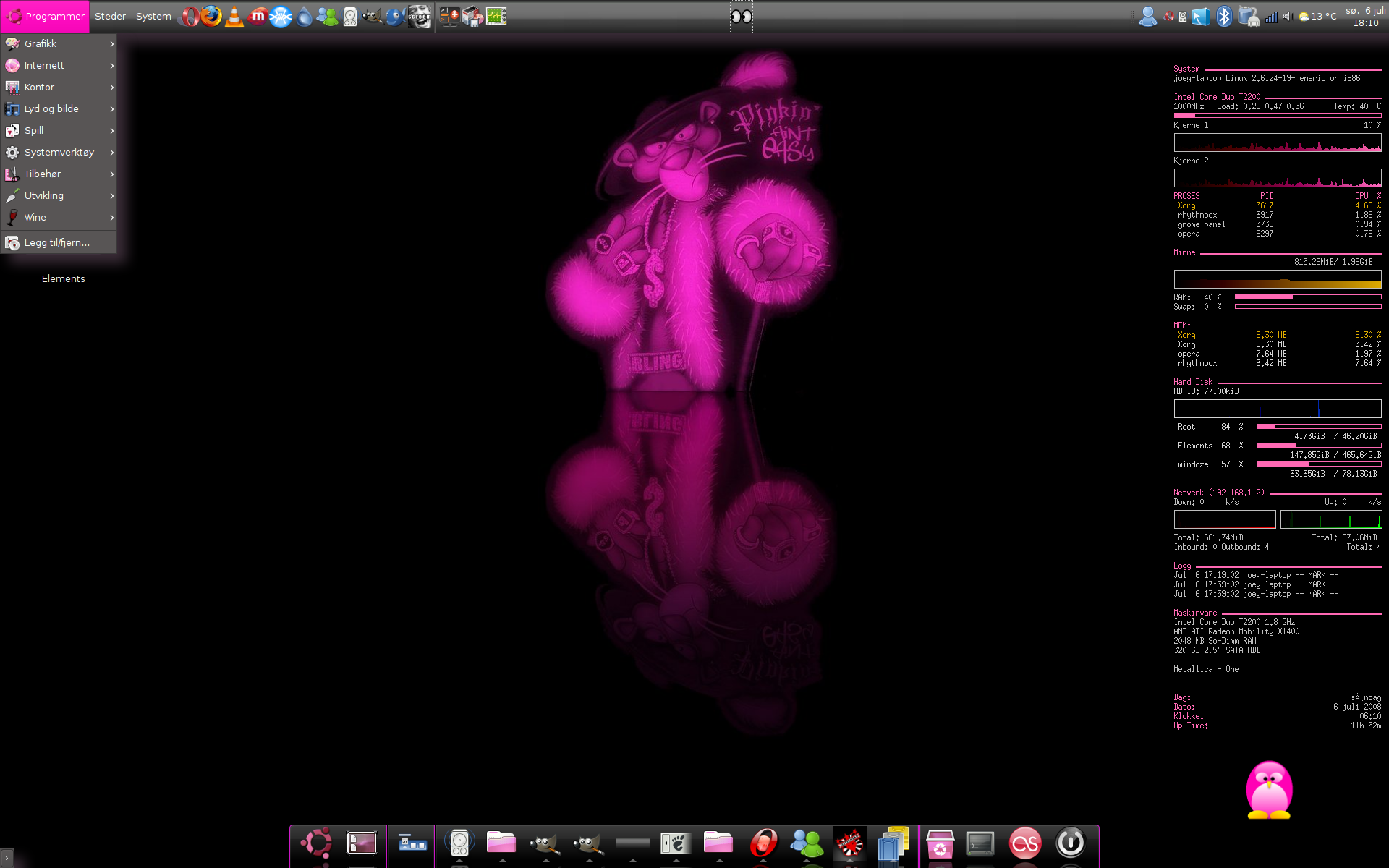The height and width of the screenshot is (868, 1389).
Task: Expand the Internett submenu
Action: point(59,65)
